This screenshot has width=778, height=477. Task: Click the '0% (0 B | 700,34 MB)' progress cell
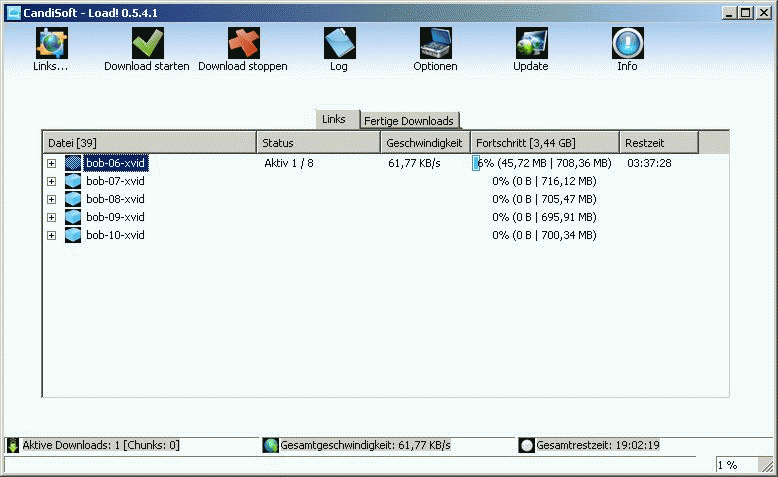click(x=544, y=235)
